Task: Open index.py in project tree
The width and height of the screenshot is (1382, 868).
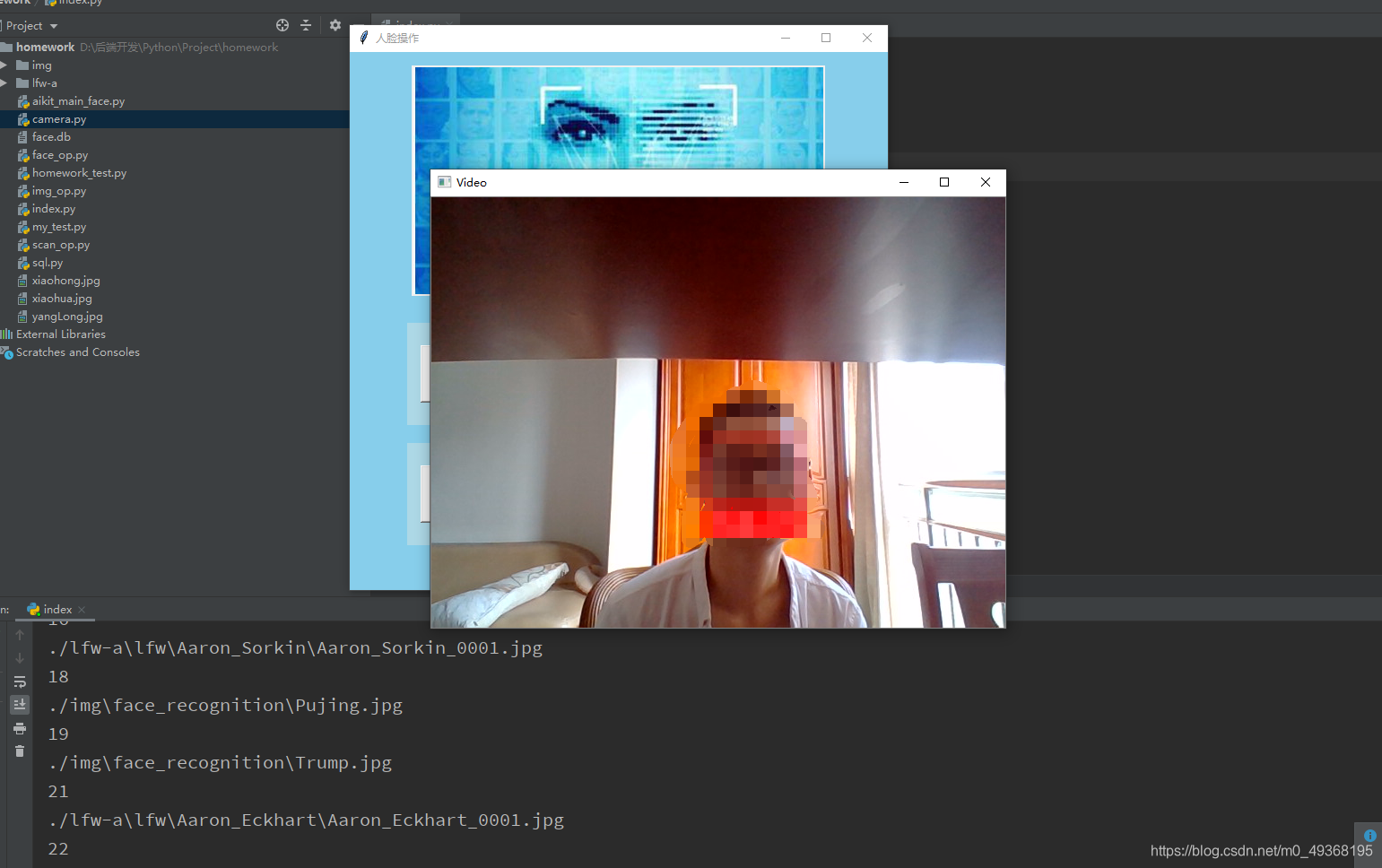Action: 54,209
